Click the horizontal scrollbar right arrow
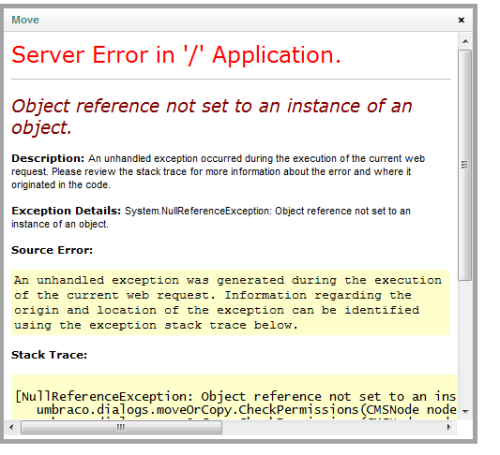500x455 pixels. 449,427
